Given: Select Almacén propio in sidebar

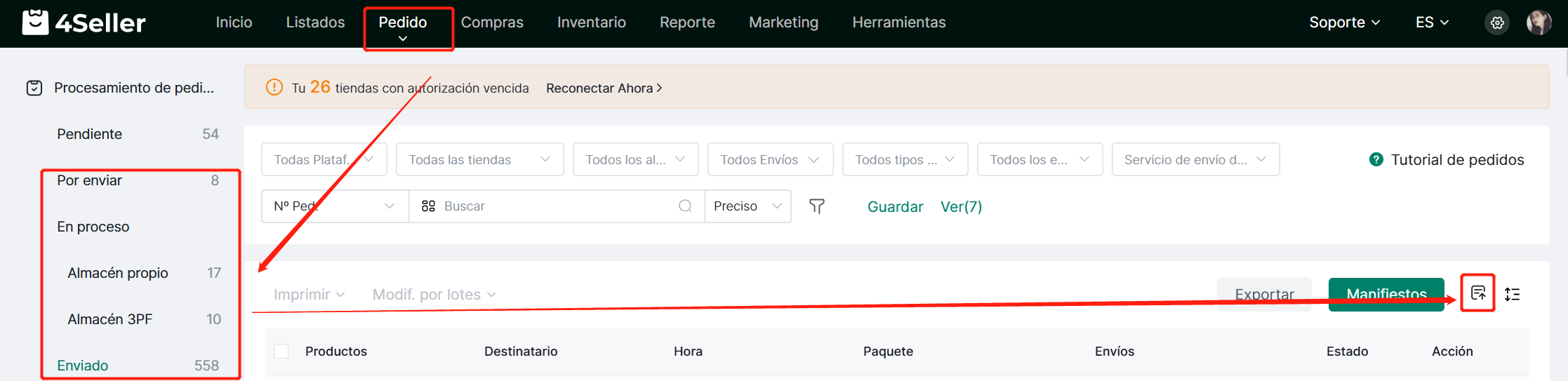Looking at the screenshot, I should coord(118,273).
